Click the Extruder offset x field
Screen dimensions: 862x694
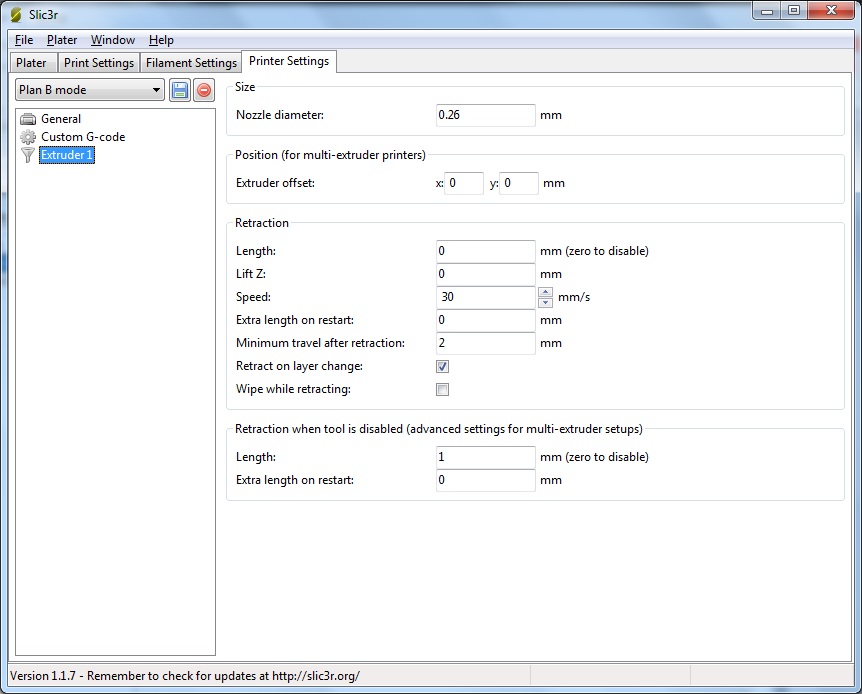pos(464,183)
